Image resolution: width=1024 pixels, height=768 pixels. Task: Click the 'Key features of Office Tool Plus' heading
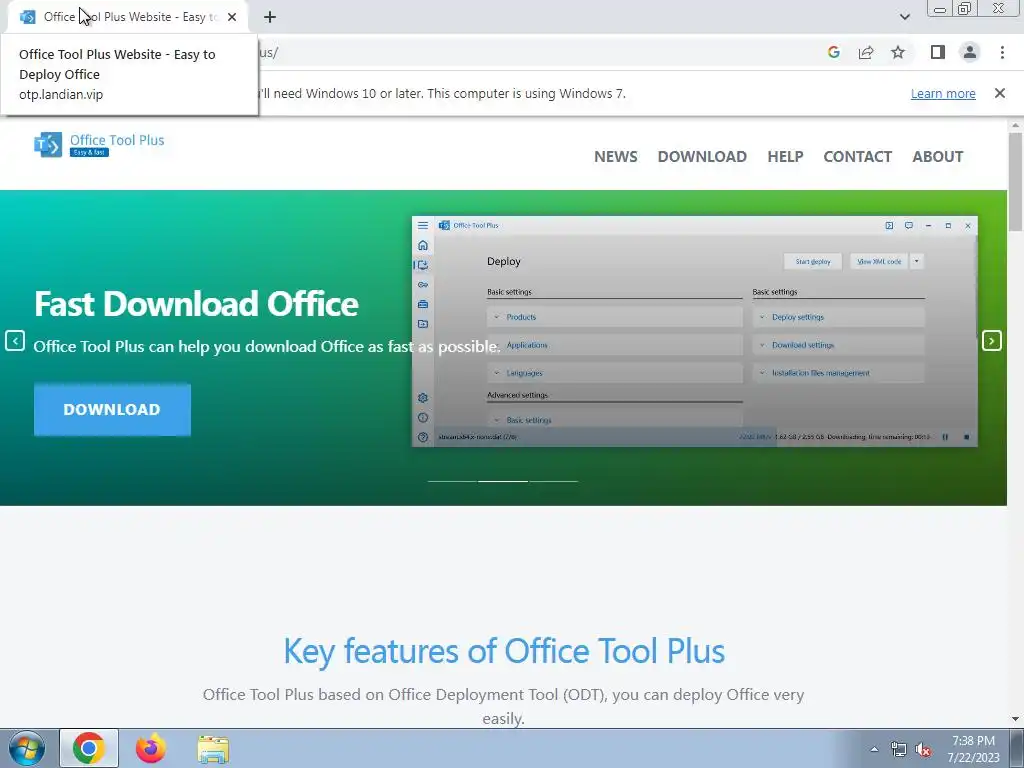pyautogui.click(x=504, y=650)
